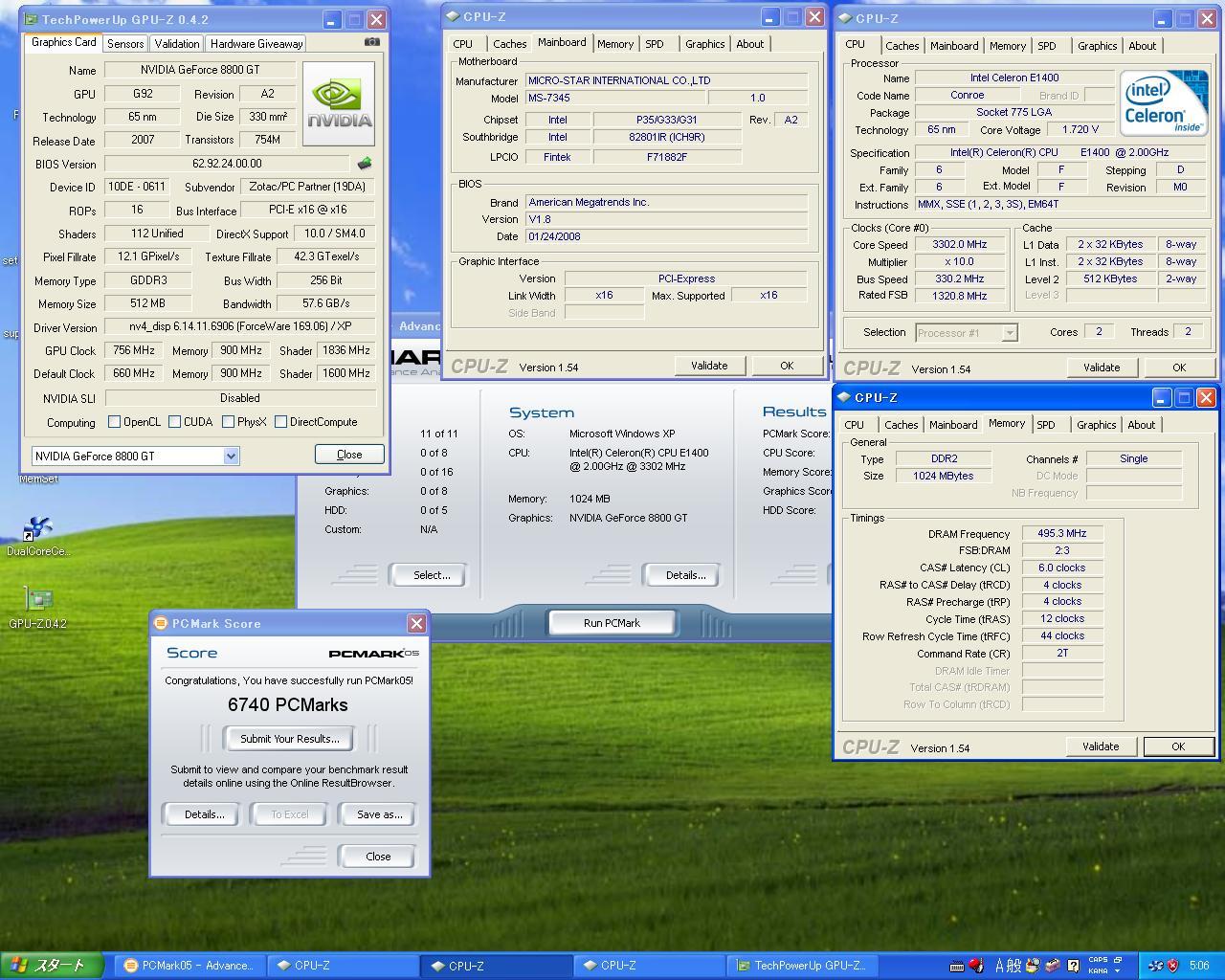Open About tab in CPU-Z Mainboard window
The height and width of the screenshot is (980, 1225).
click(x=750, y=44)
